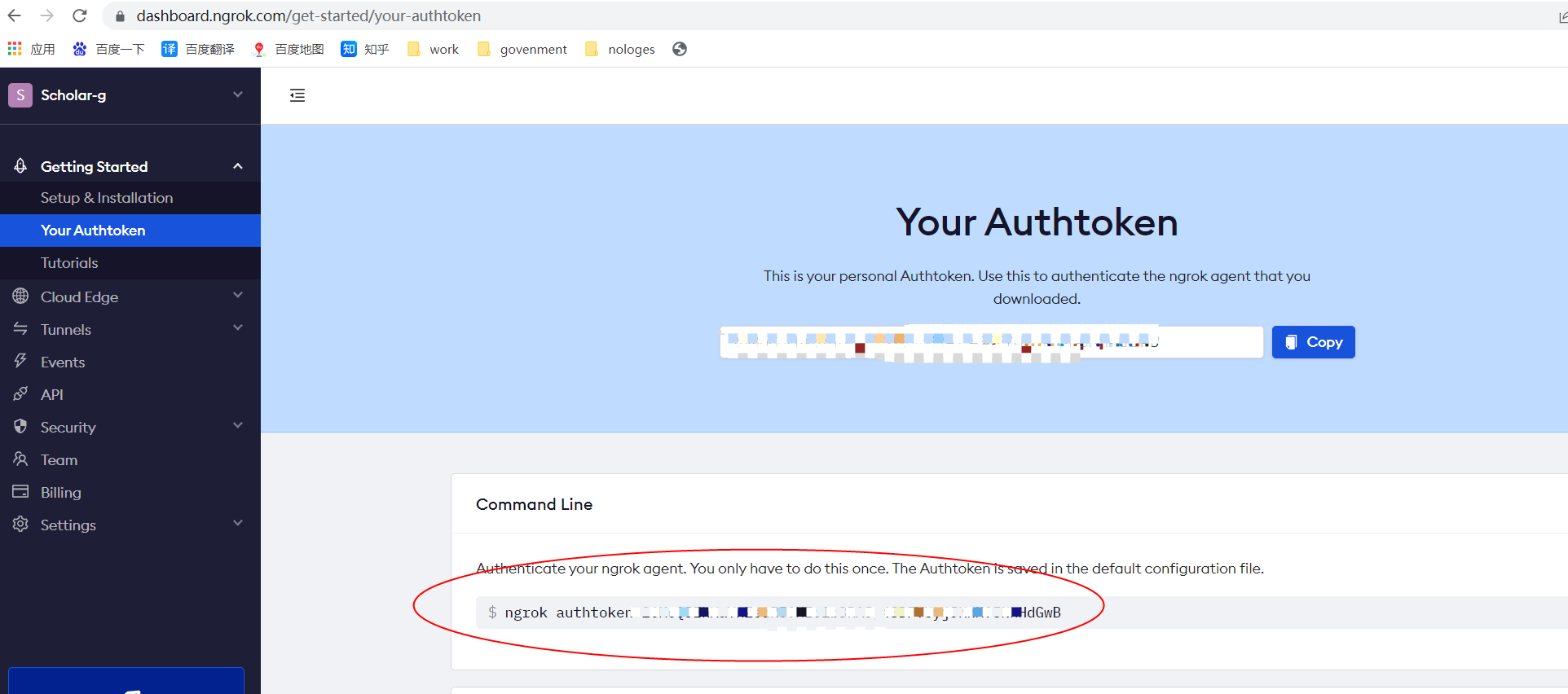1568x694 pixels.
Task: Click the lock icon in address bar
Action: (x=120, y=16)
